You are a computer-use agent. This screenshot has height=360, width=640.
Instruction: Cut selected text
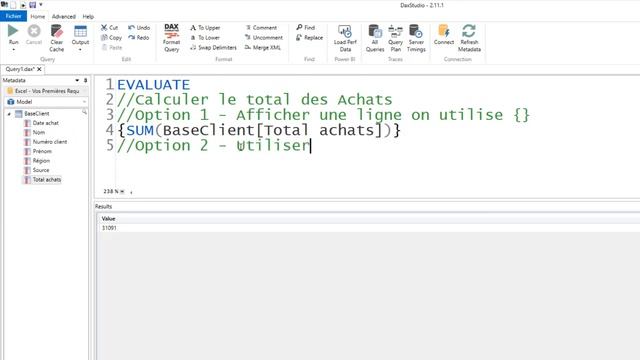point(109,27)
